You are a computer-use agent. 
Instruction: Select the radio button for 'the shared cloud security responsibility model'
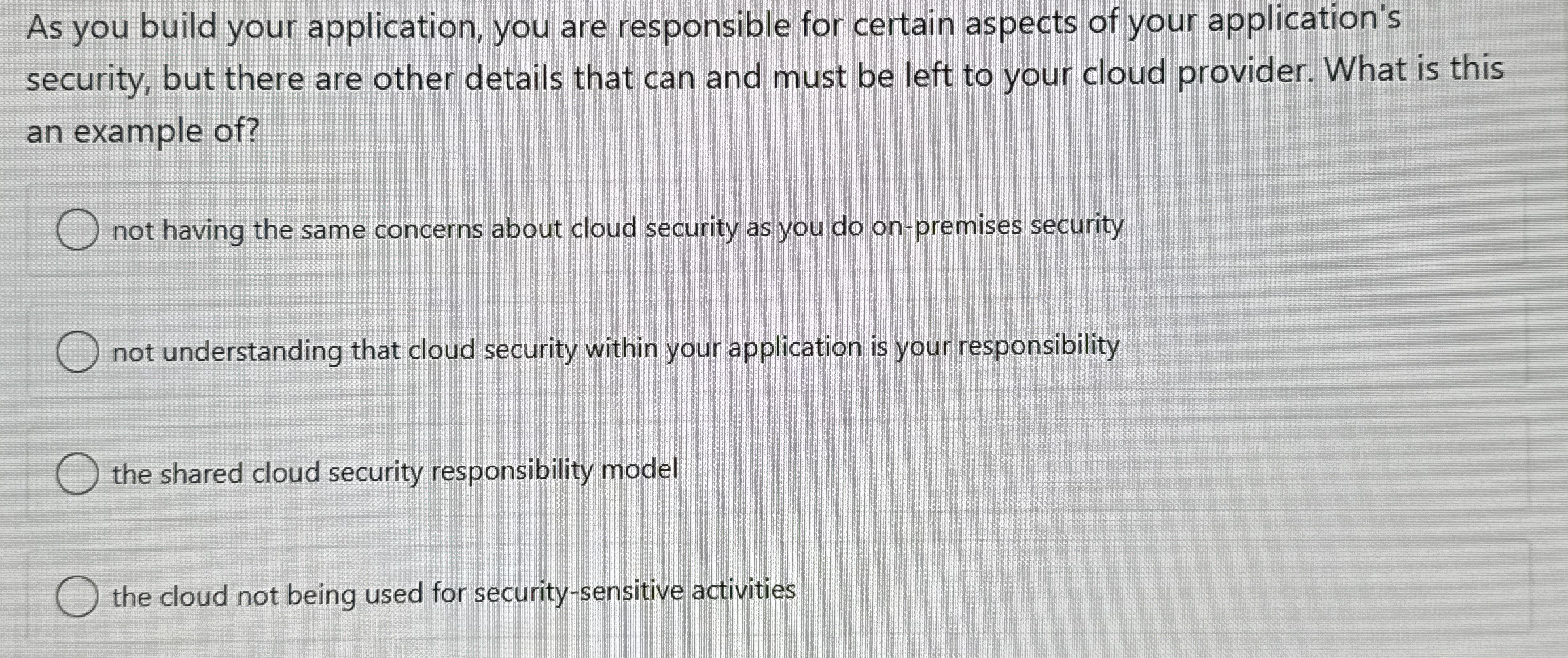click(x=79, y=473)
